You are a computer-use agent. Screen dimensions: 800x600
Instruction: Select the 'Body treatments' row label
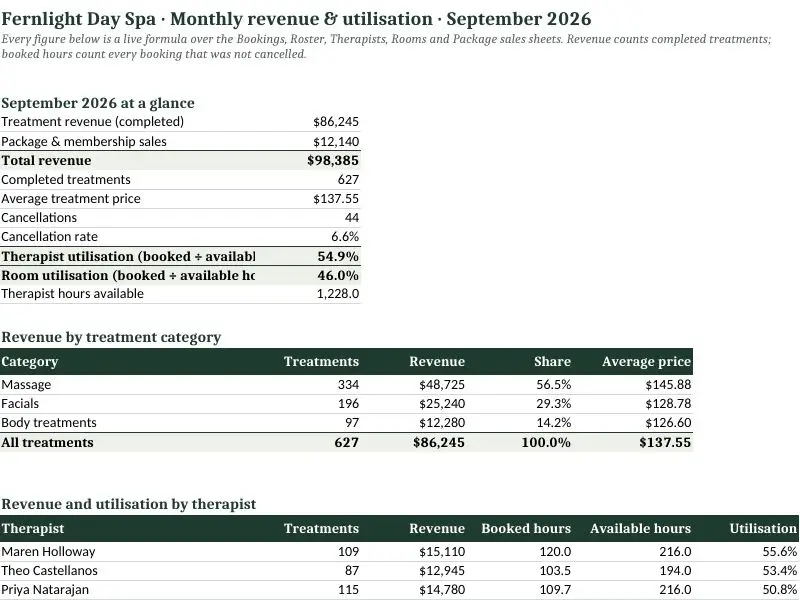click(48, 422)
